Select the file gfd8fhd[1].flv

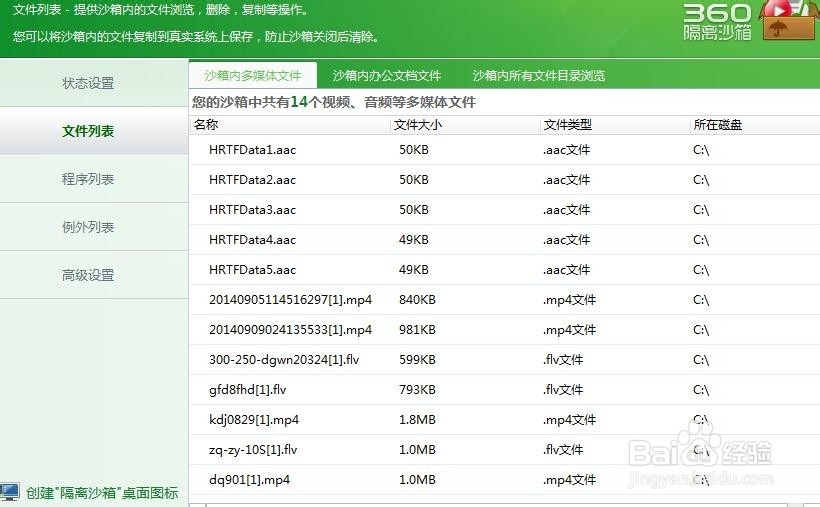(x=247, y=390)
